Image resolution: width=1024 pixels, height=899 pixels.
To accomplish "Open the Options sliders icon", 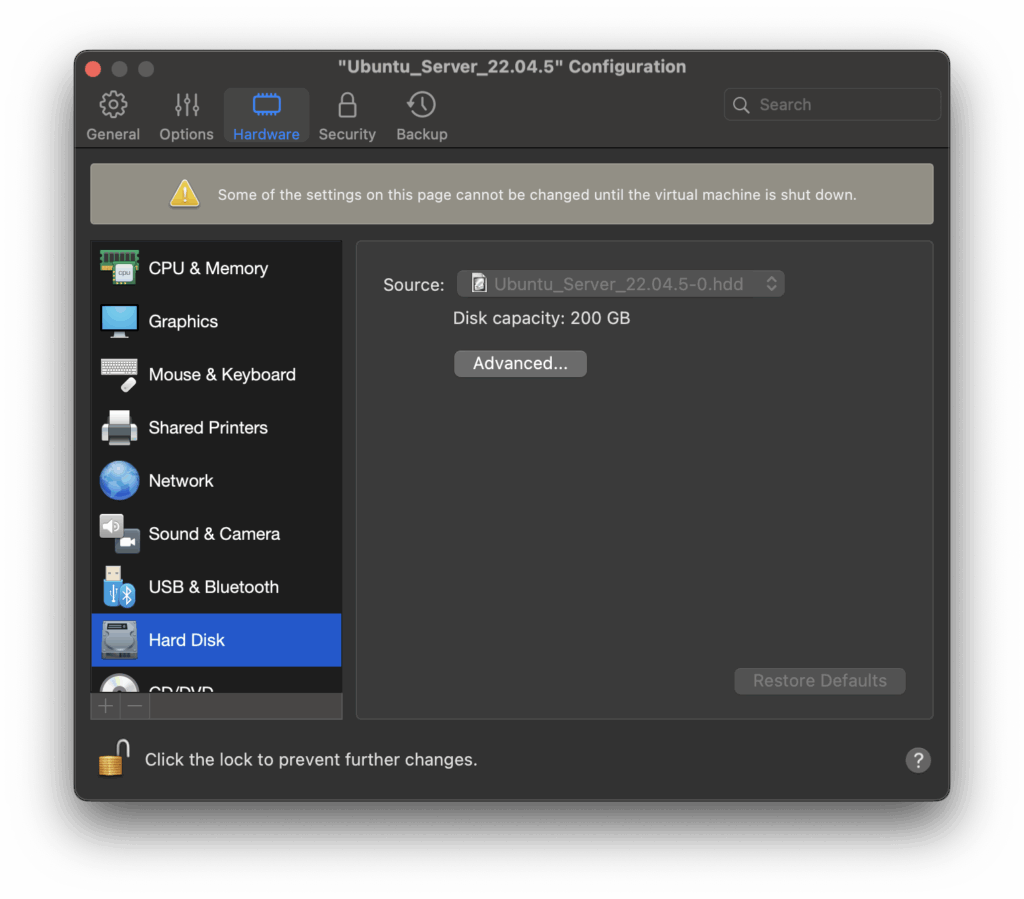I will coord(187,104).
